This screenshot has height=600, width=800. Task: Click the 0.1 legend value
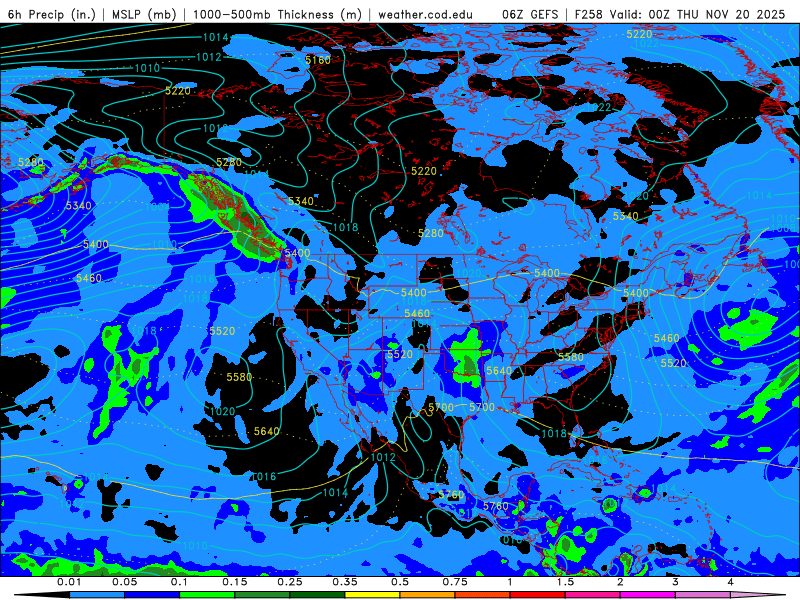pos(180,582)
